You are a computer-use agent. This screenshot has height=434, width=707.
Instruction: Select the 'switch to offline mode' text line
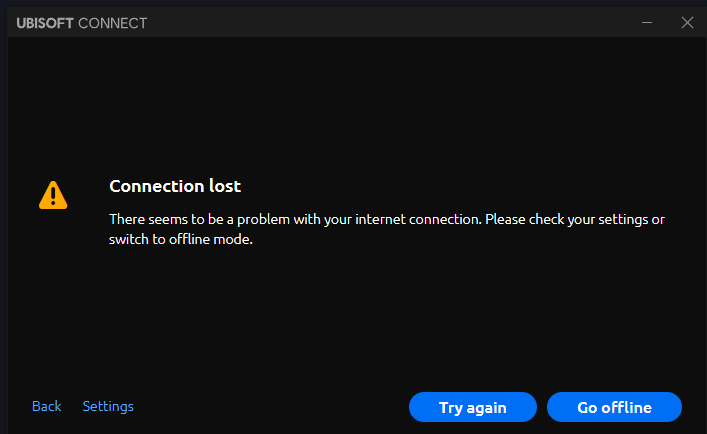(180, 240)
